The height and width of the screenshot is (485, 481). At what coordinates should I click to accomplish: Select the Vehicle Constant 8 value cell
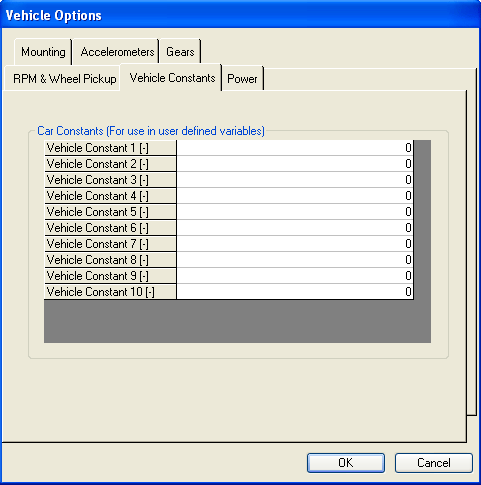click(295, 260)
